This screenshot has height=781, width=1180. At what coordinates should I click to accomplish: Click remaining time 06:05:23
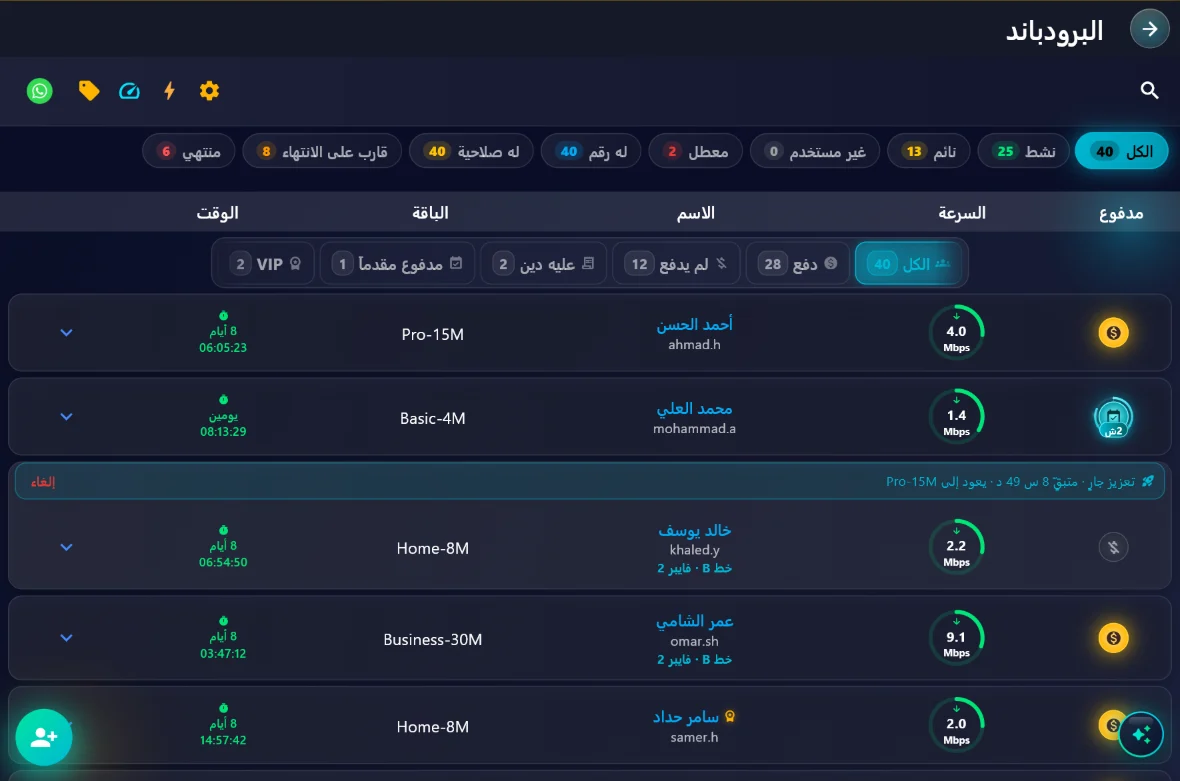tap(223, 348)
